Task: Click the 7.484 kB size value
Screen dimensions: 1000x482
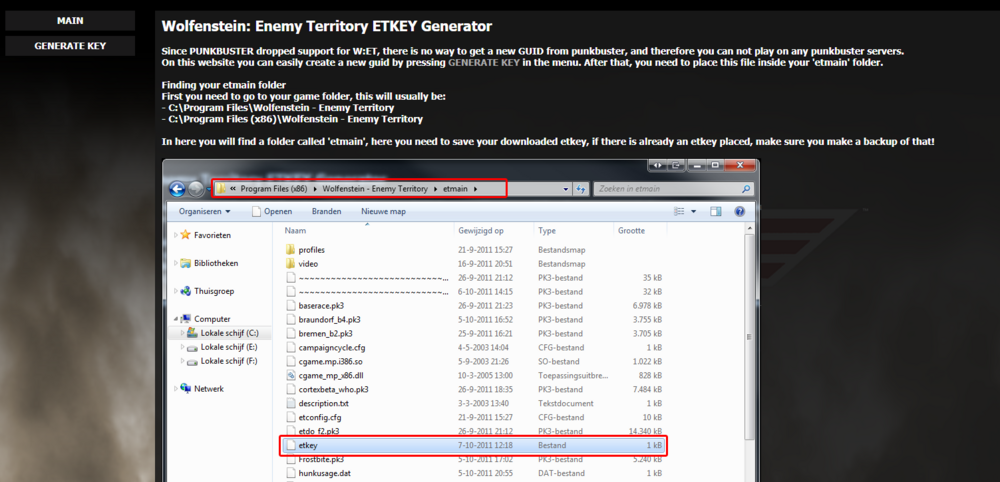Action: (x=645, y=389)
